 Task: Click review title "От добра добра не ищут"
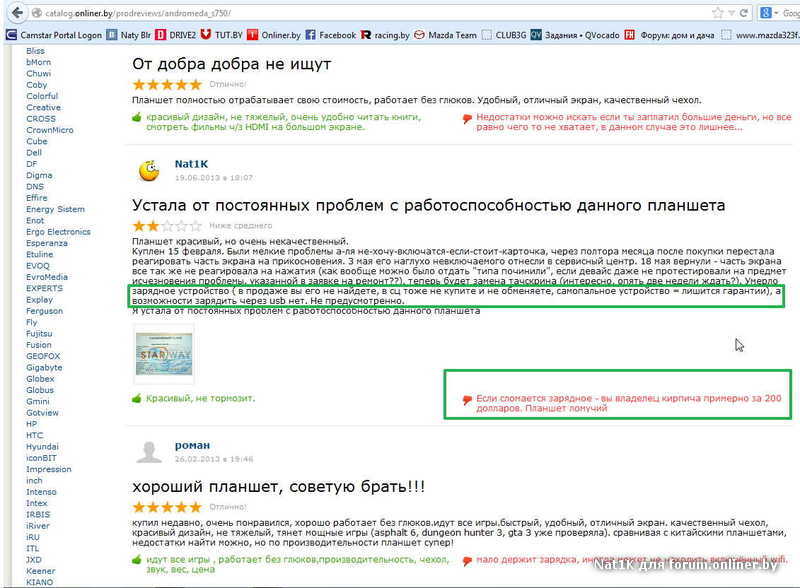click(232, 64)
